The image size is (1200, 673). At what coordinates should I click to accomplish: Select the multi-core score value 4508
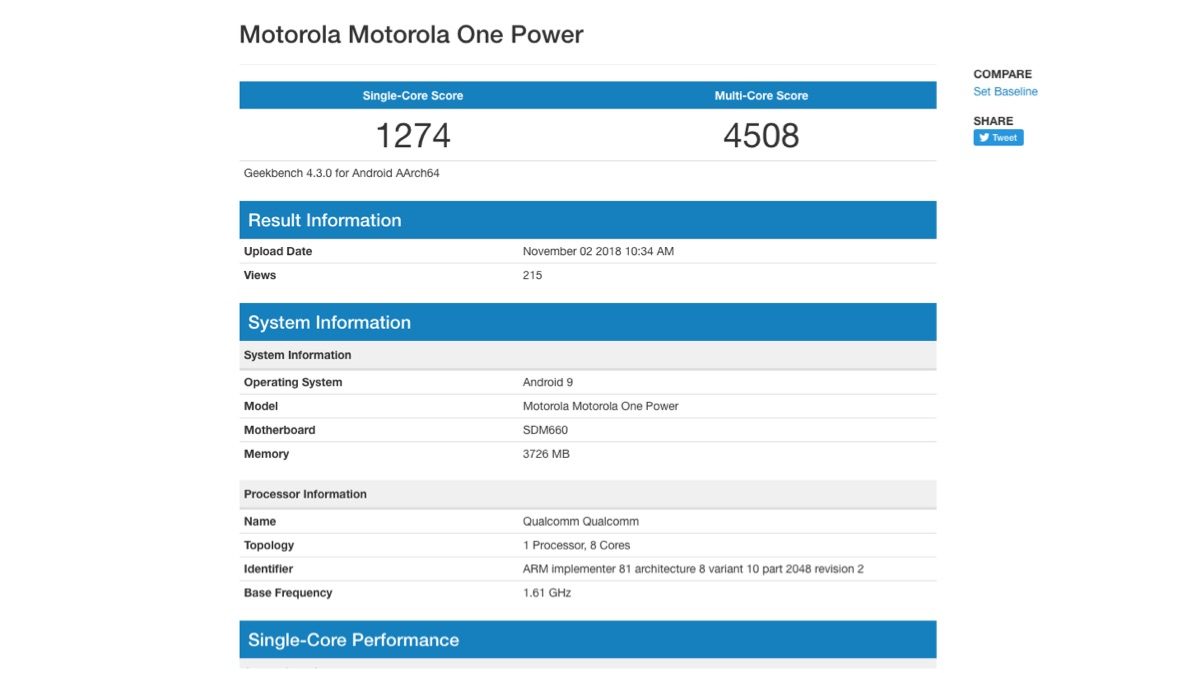(761, 135)
